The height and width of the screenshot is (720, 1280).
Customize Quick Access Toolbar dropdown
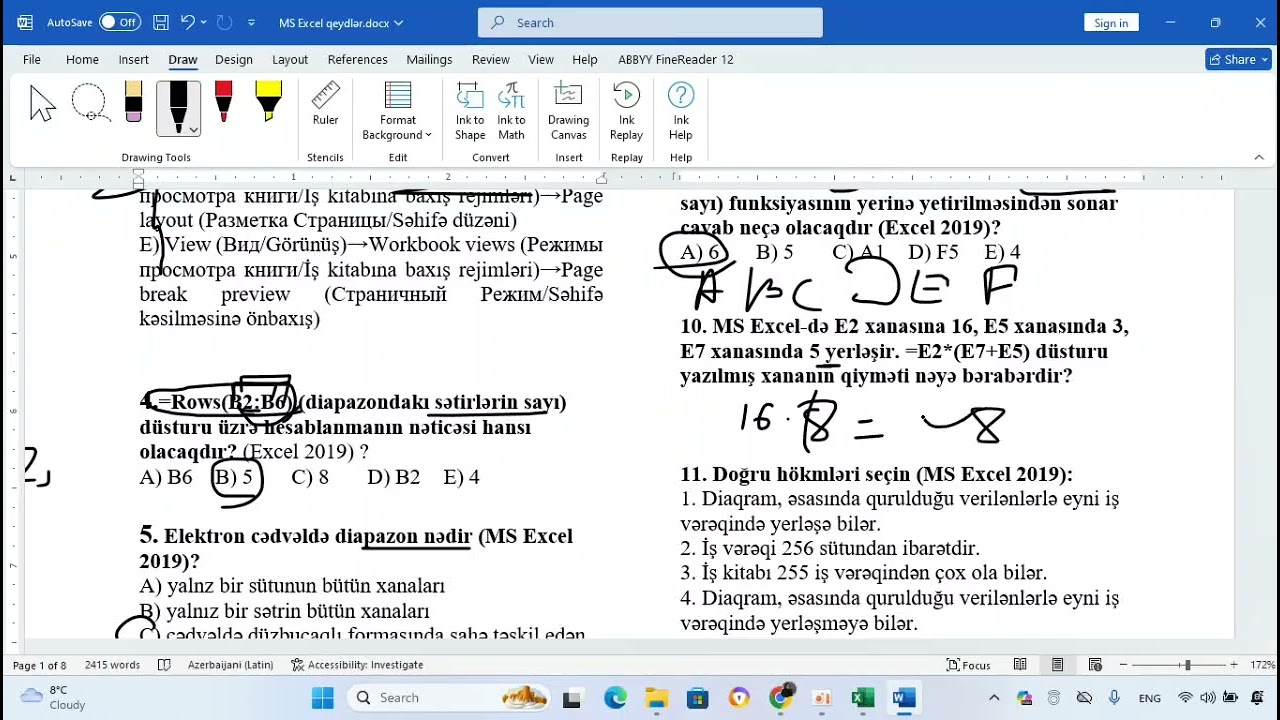(x=251, y=22)
